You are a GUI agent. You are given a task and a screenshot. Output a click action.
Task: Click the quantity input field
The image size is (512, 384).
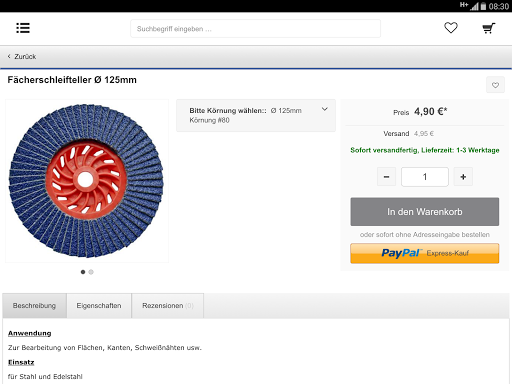(x=425, y=177)
